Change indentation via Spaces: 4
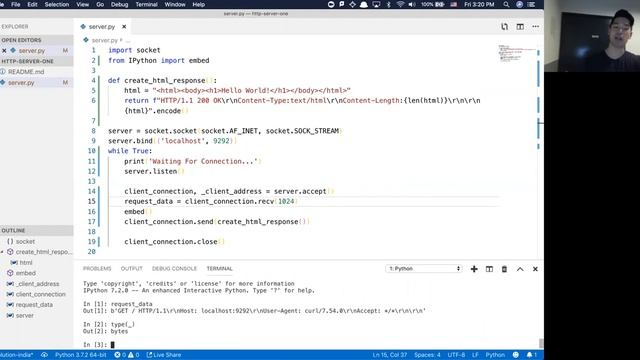The width and height of the screenshot is (640, 360). [427, 355]
